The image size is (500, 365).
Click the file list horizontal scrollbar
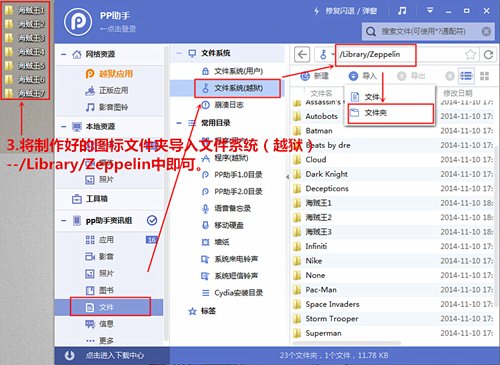[347, 343]
